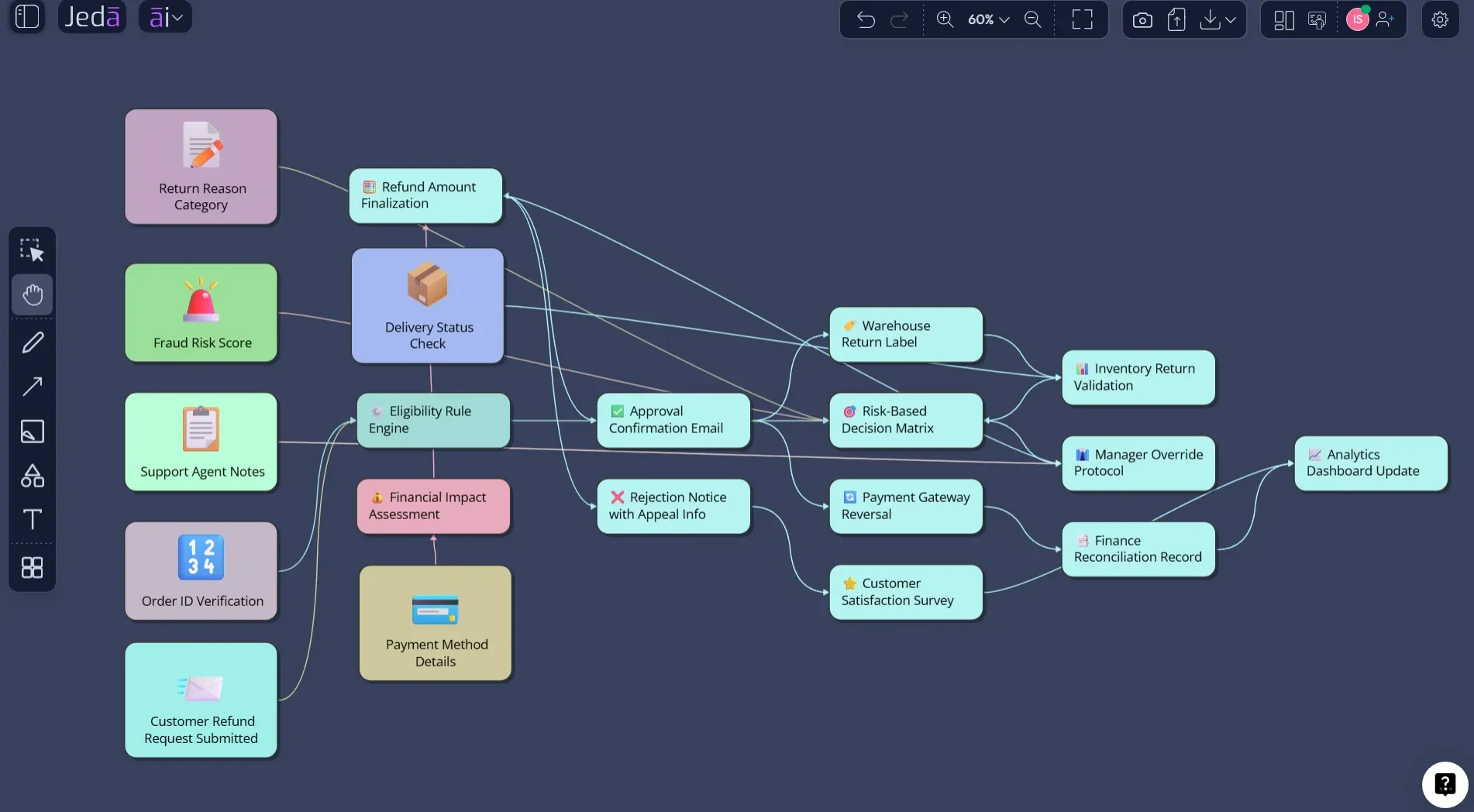1474x812 pixels.
Task: Open the settings gear
Action: [x=1440, y=19]
